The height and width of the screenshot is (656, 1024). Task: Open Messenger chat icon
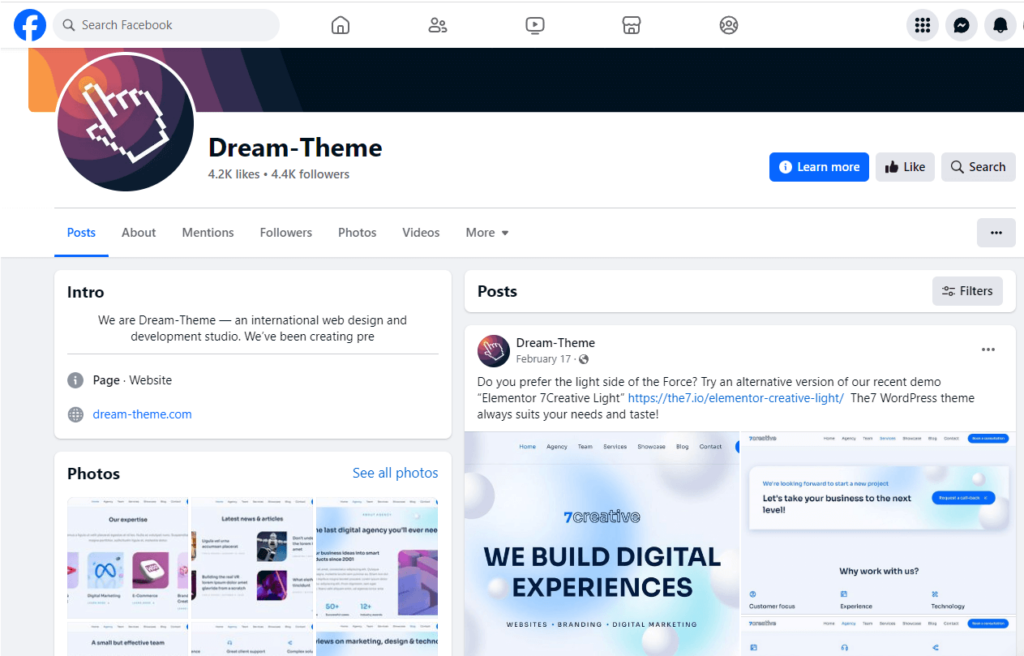[x=961, y=25]
